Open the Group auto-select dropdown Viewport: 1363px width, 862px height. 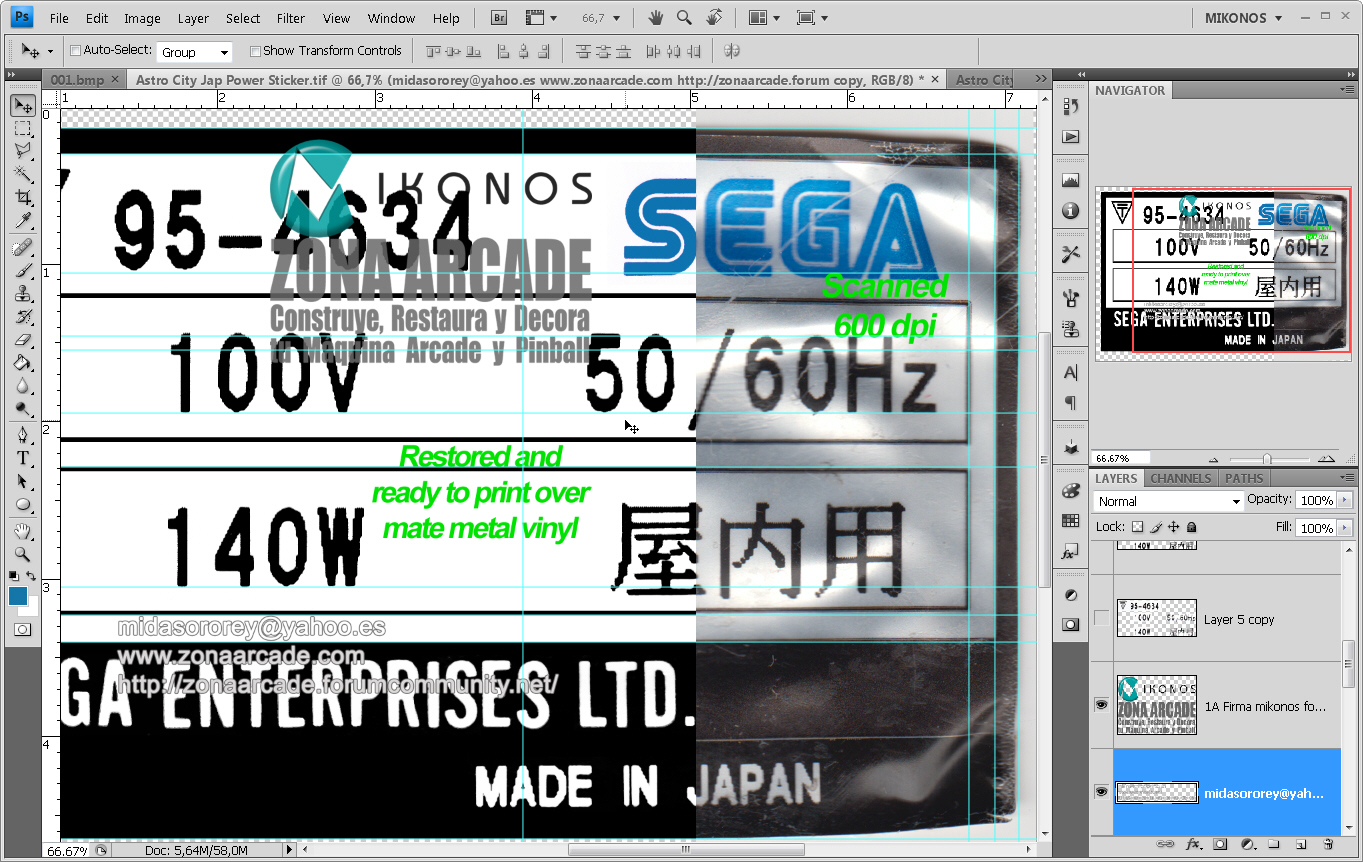pyautogui.click(x=194, y=52)
